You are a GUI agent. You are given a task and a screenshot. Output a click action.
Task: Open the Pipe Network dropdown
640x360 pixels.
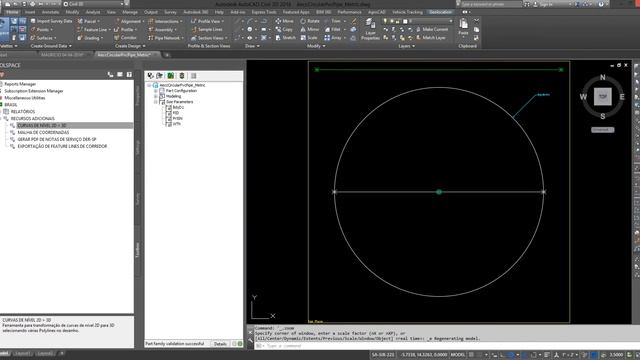click(x=166, y=38)
